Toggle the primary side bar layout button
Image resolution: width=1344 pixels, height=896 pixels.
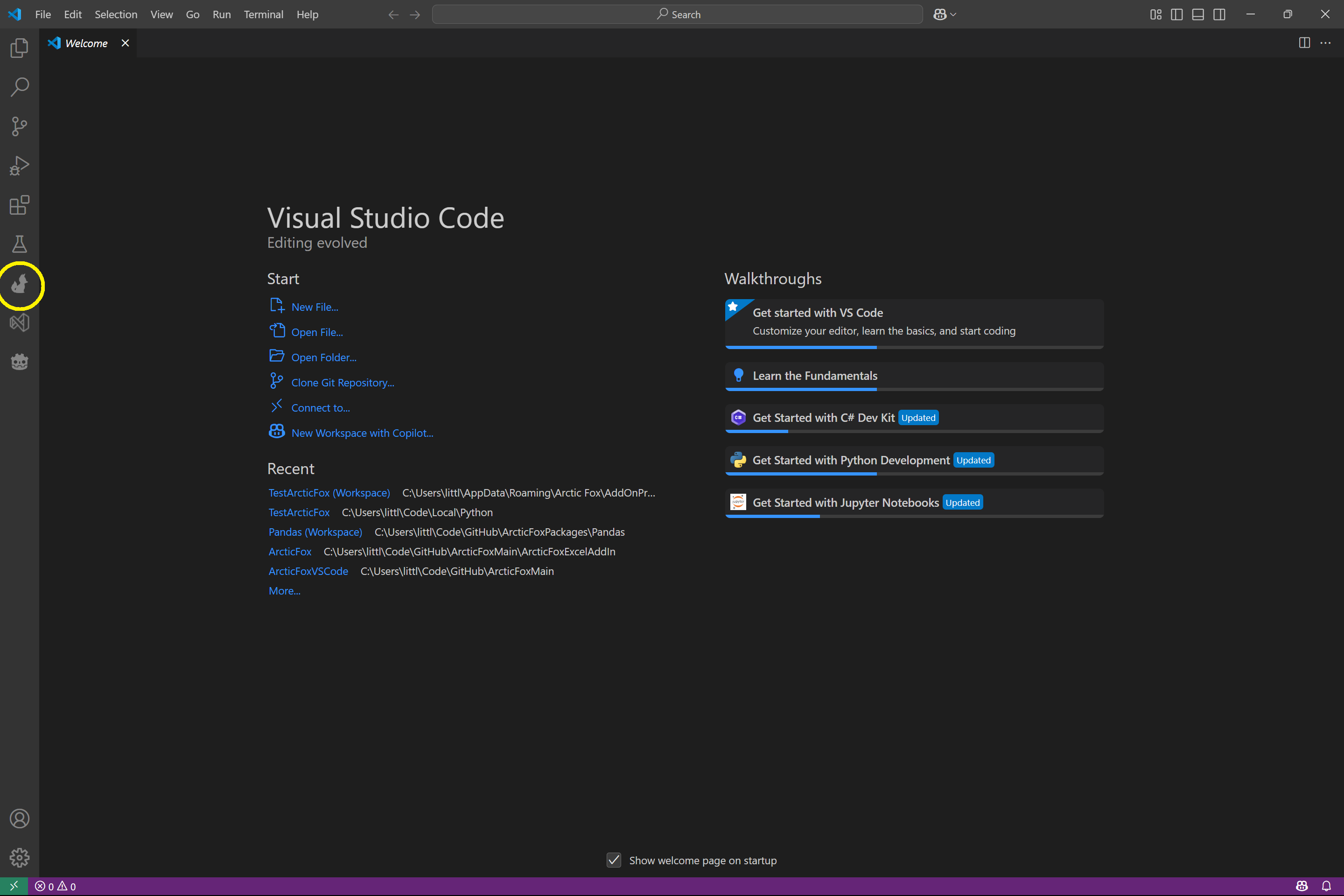(x=1176, y=14)
